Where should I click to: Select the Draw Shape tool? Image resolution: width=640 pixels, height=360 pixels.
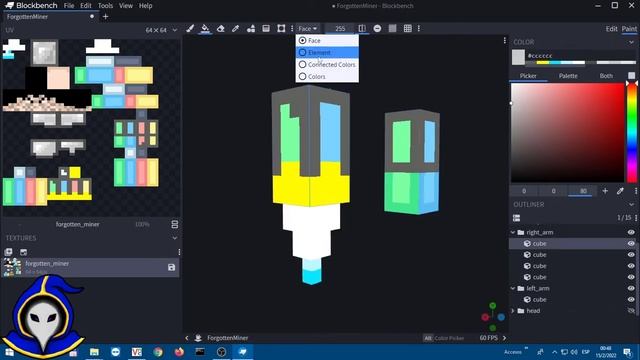click(251, 28)
